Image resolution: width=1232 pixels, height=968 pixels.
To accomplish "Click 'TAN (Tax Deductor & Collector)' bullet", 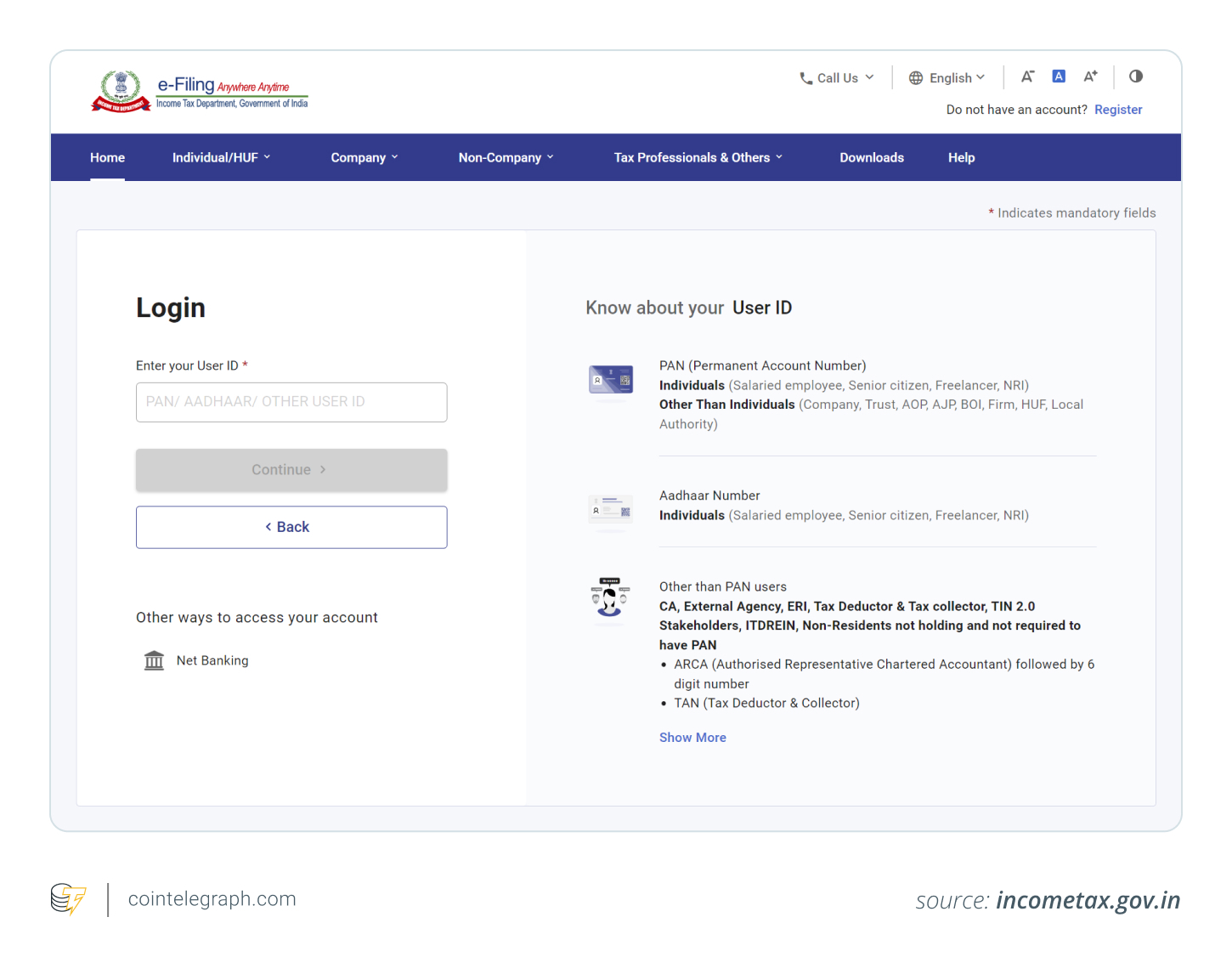I will point(766,703).
